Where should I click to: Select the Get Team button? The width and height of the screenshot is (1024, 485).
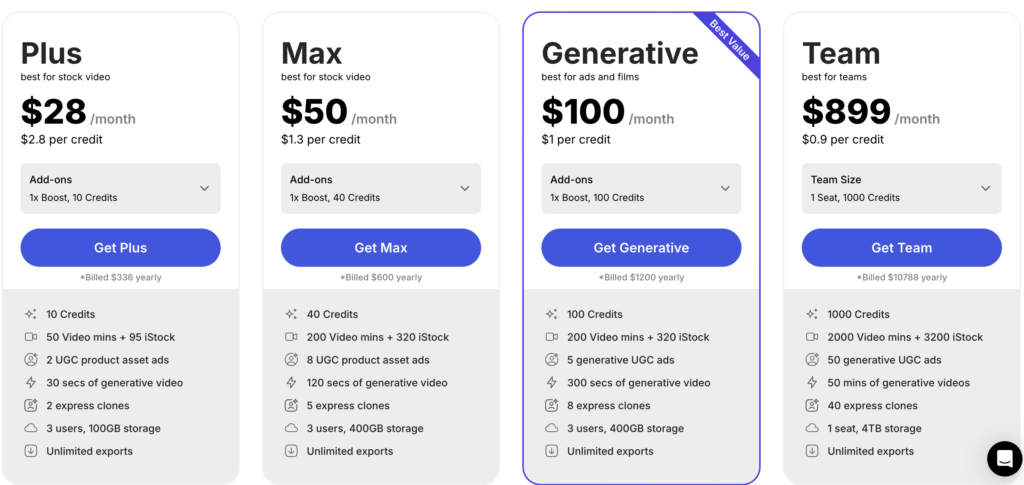click(901, 248)
